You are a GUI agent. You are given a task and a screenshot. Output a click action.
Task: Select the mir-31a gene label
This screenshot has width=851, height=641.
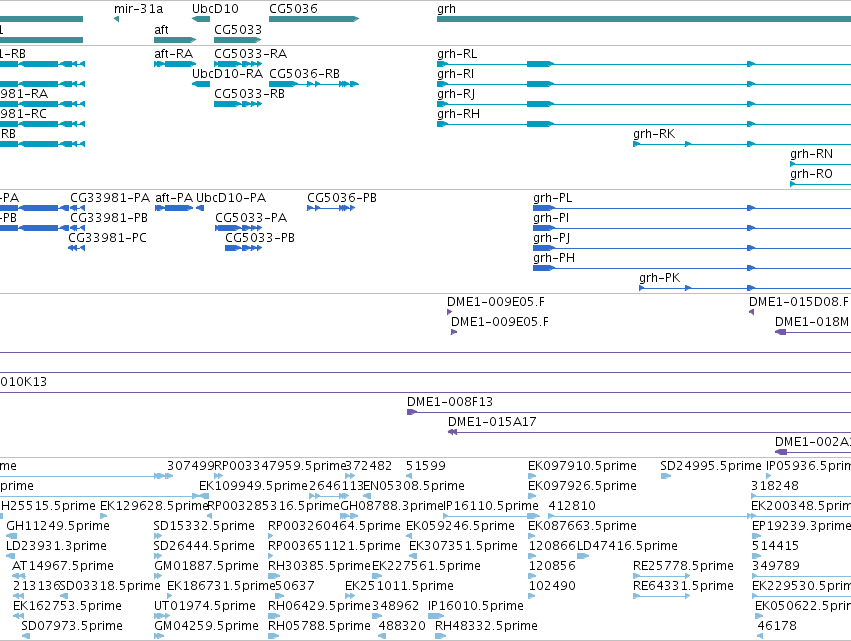pos(138,9)
